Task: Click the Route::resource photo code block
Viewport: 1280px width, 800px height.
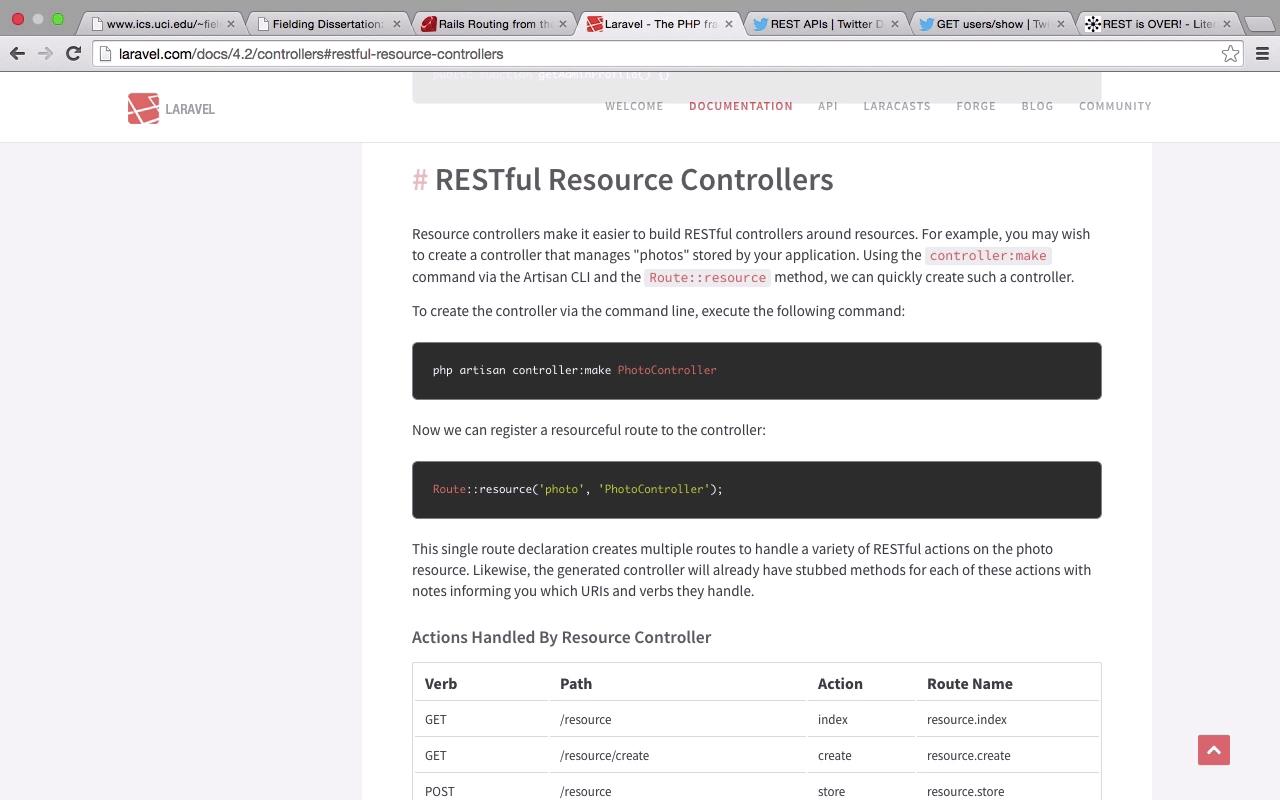Action: [757, 490]
